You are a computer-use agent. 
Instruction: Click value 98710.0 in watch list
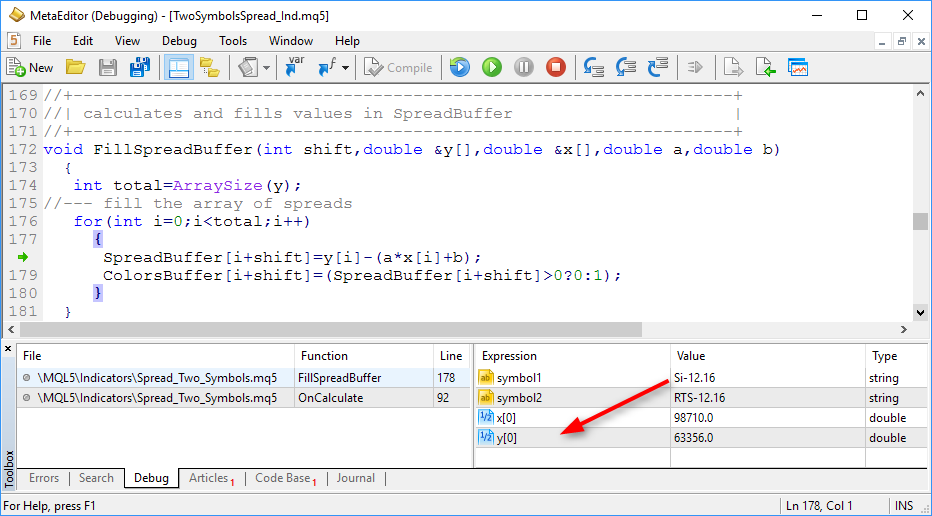tap(694, 418)
